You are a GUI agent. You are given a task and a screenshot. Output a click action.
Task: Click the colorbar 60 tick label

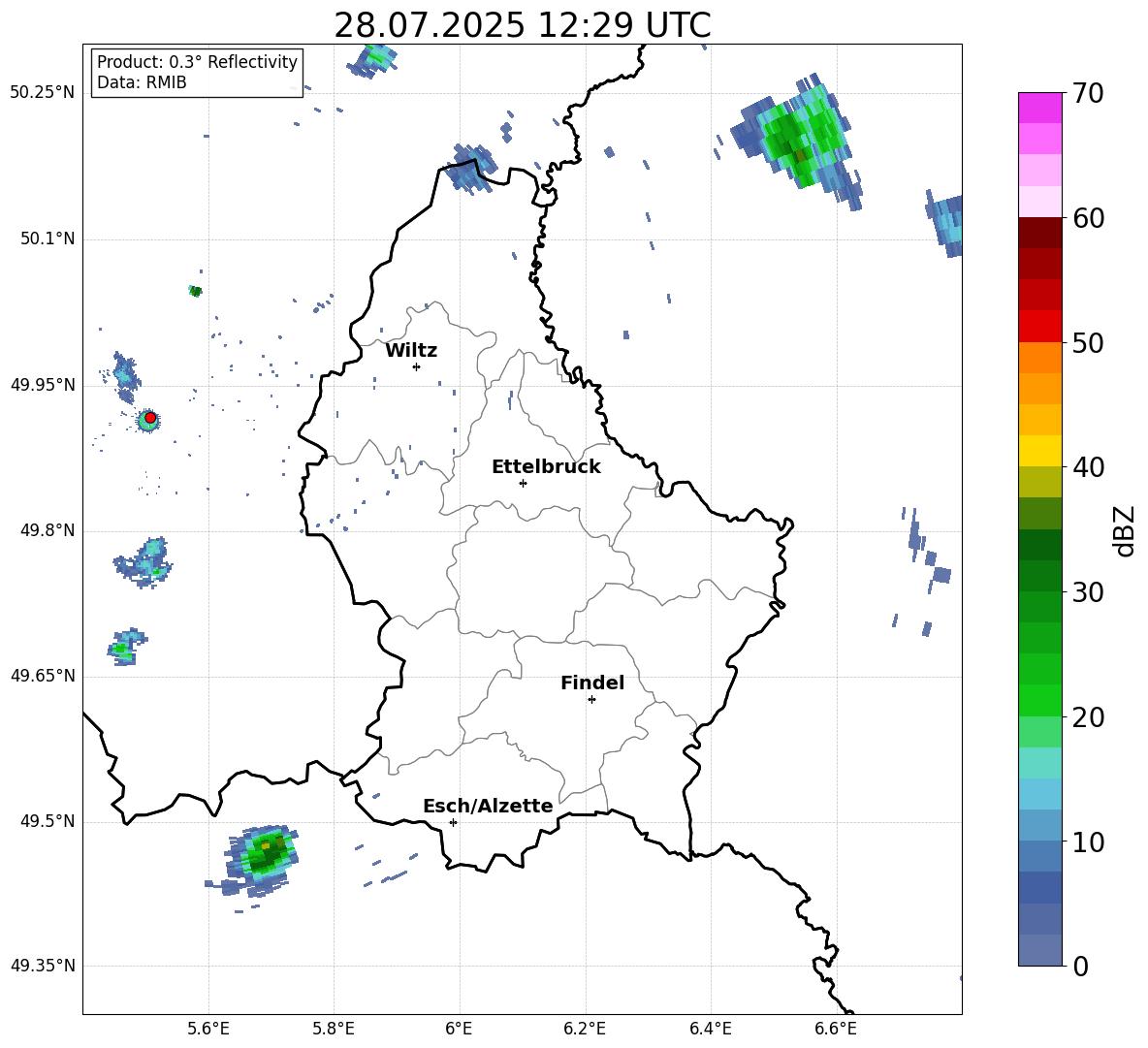tap(1088, 218)
